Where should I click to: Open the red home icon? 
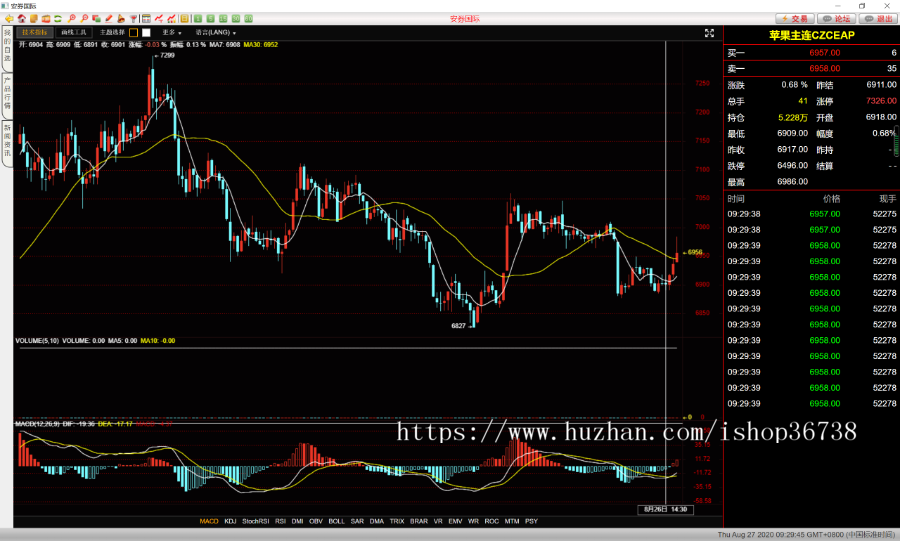[x=22, y=19]
